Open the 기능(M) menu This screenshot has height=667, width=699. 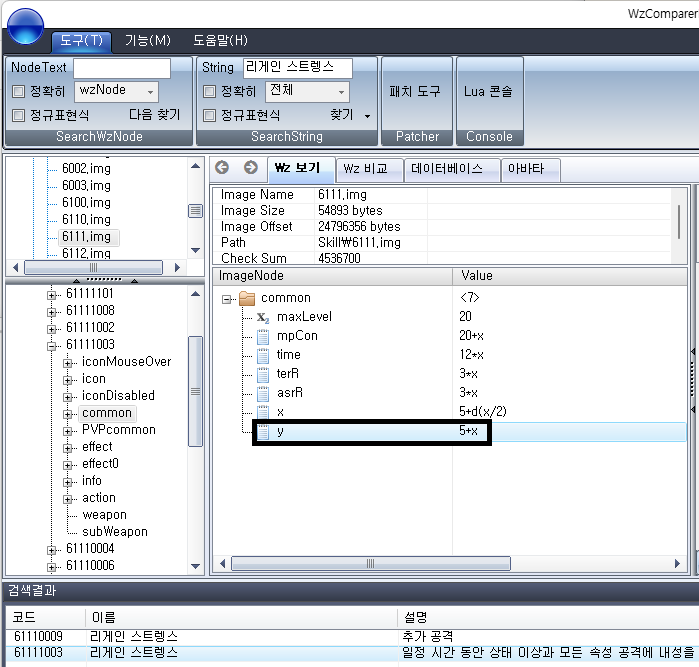tap(148, 41)
